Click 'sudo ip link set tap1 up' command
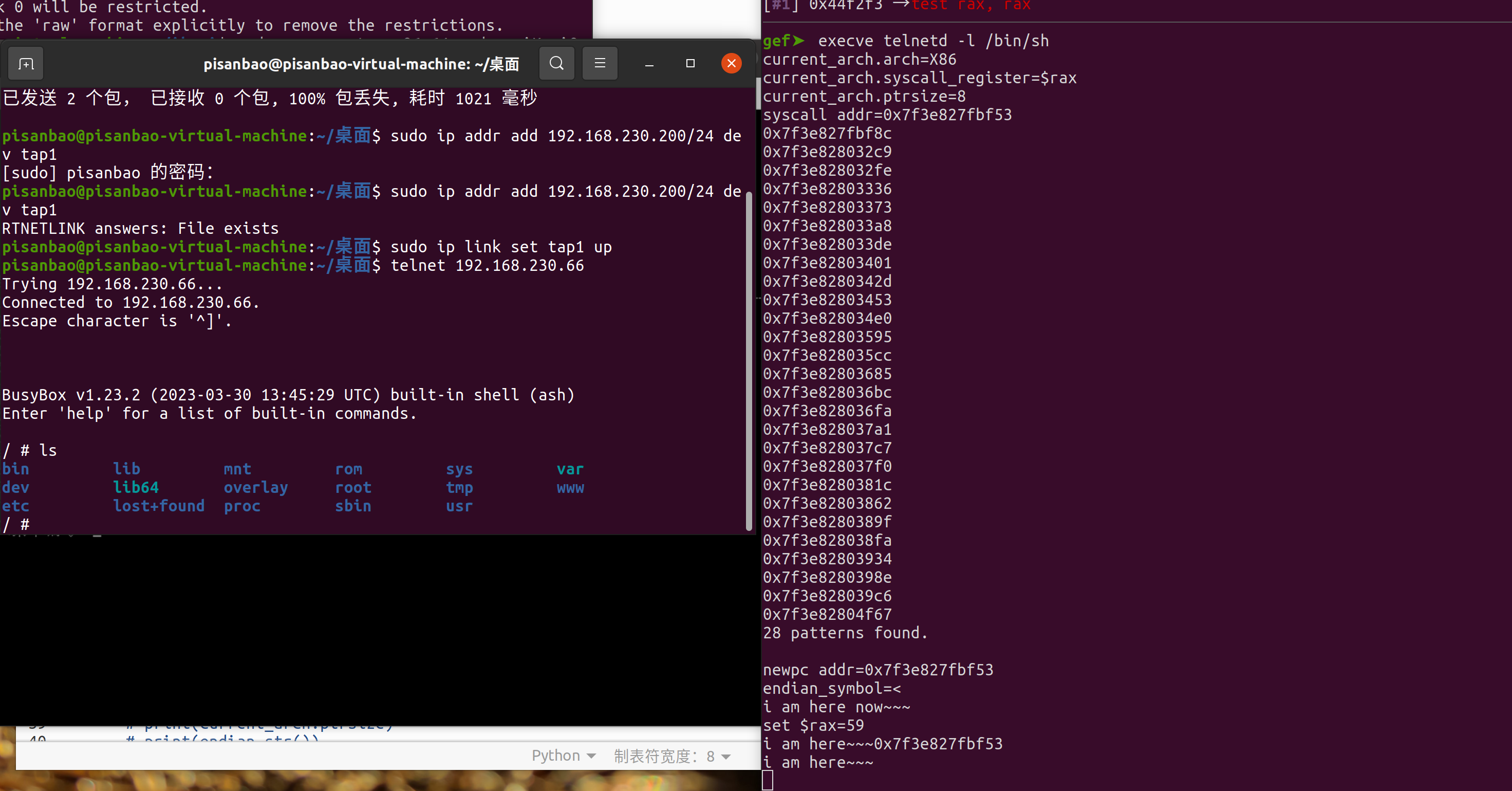1512x791 pixels. pos(501,247)
